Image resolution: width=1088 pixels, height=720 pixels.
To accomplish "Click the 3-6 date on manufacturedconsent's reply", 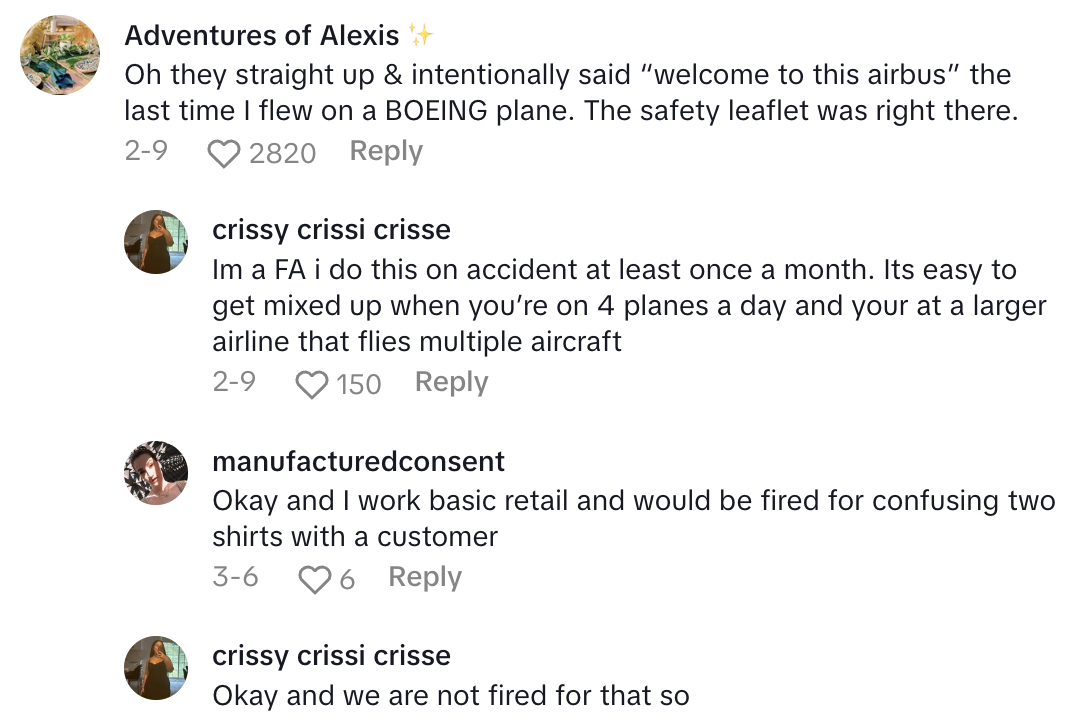I will pyautogui.click(x=235, y=578).
